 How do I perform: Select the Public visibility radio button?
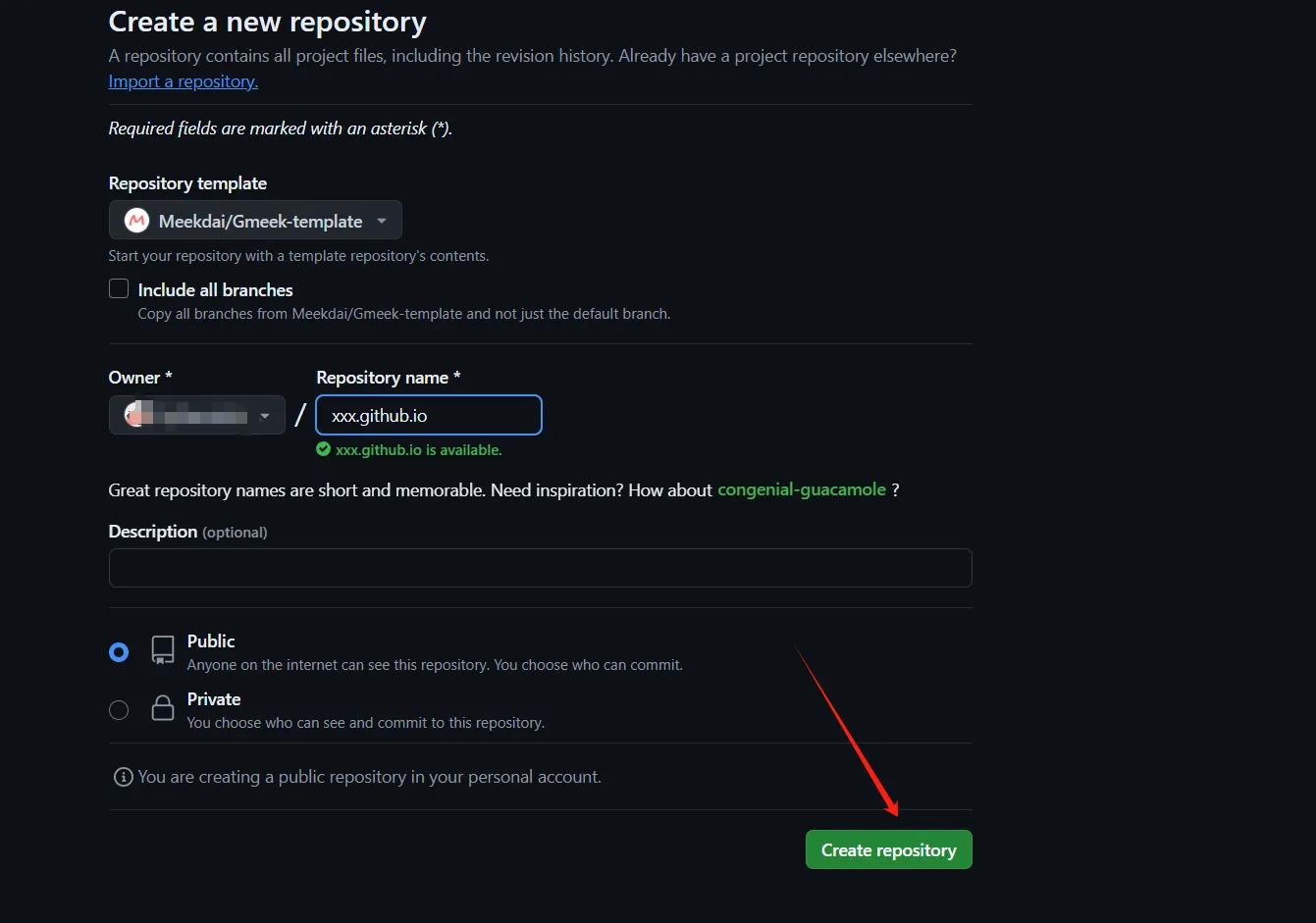(x=119, y=652)
